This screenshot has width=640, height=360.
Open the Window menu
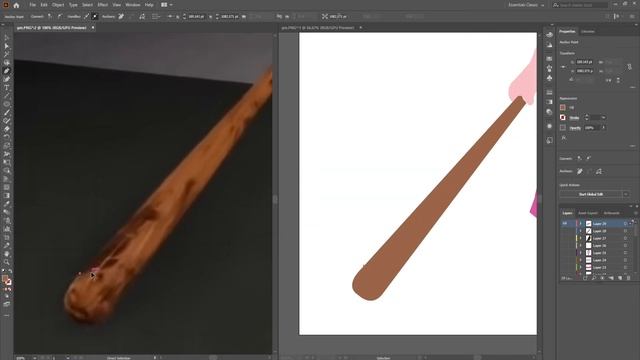pyautogui.click(x=133, y=5)
